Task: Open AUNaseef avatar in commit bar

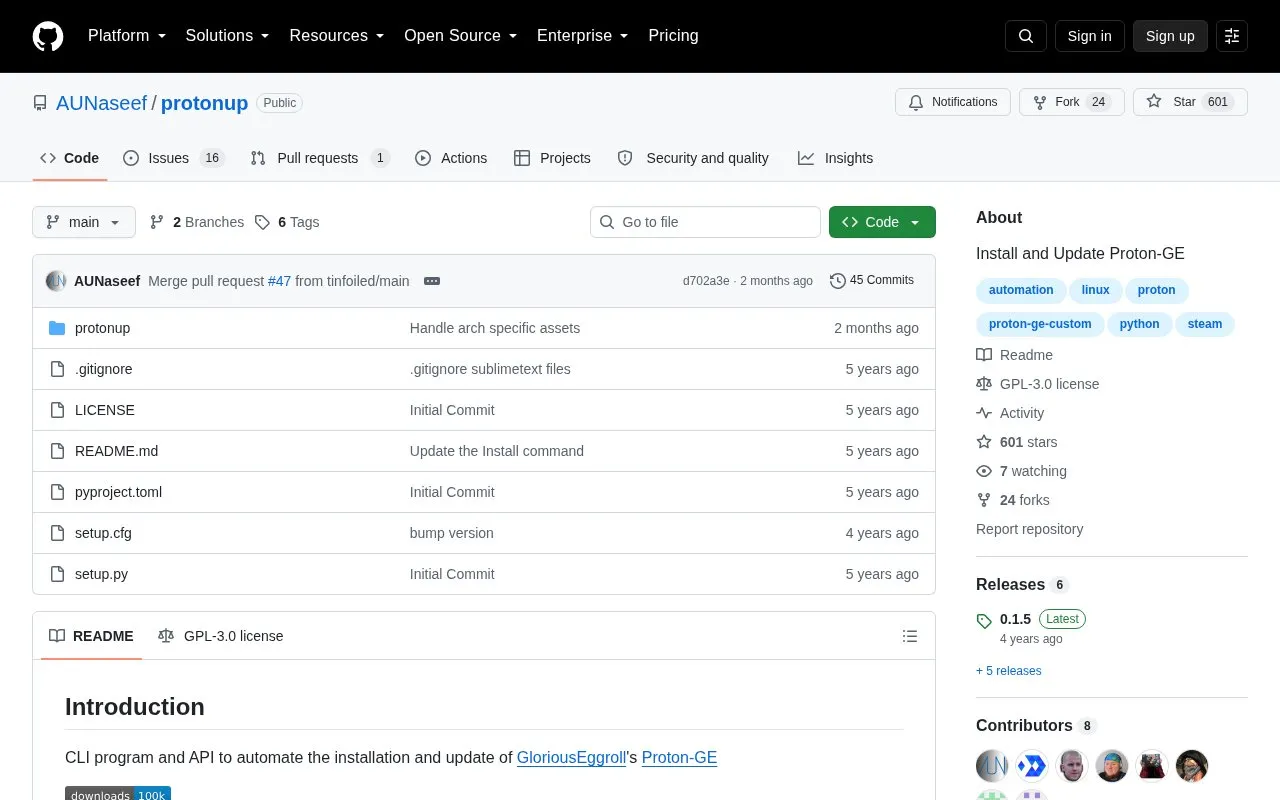Action: point(56,281)
